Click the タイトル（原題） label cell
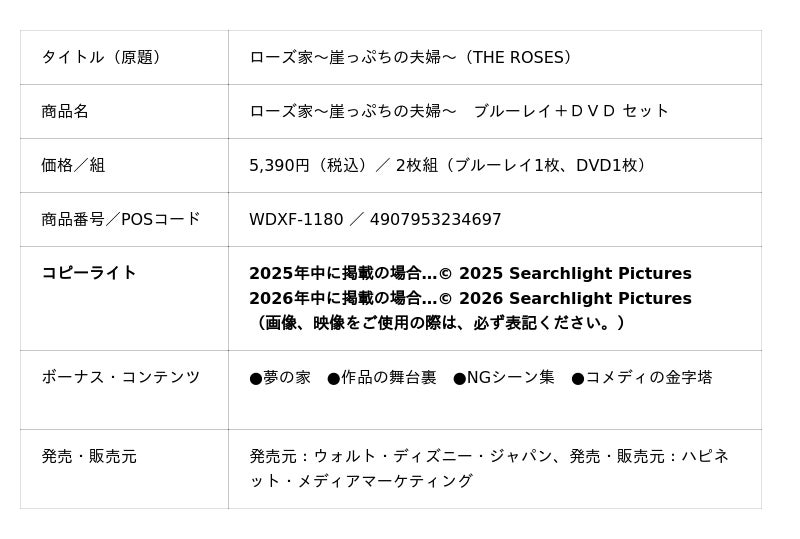 (x=101, y=58)
